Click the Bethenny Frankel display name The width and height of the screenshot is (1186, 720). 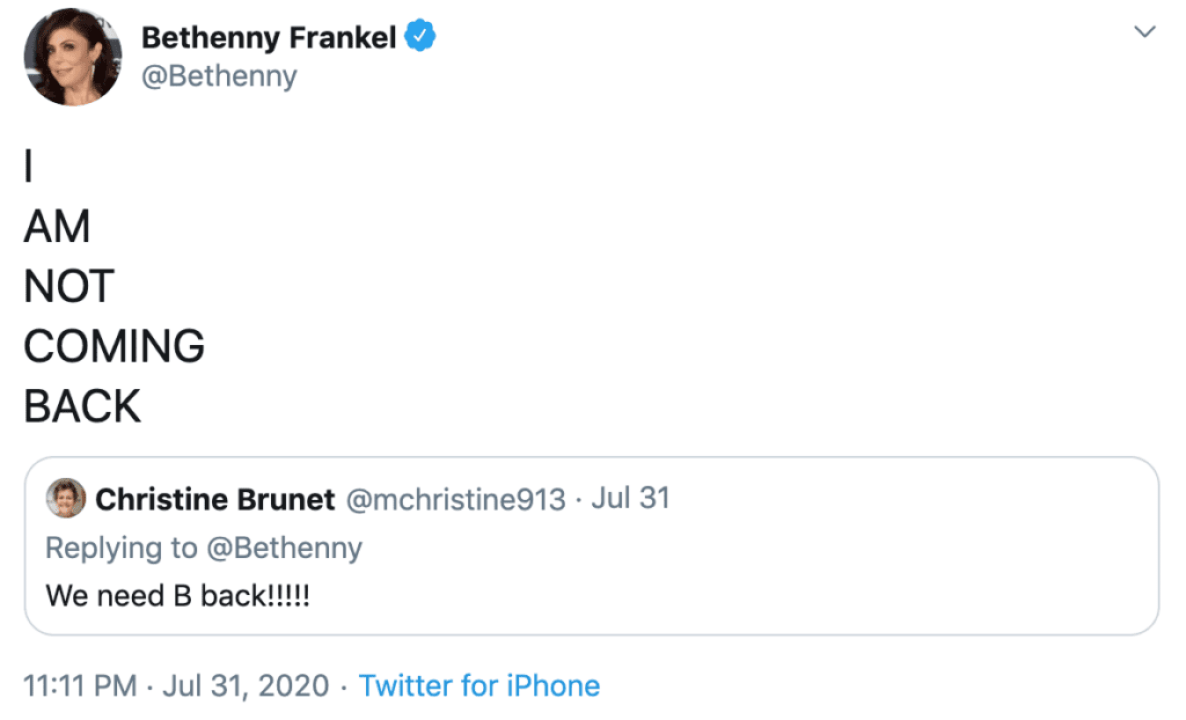coord(269,38)
